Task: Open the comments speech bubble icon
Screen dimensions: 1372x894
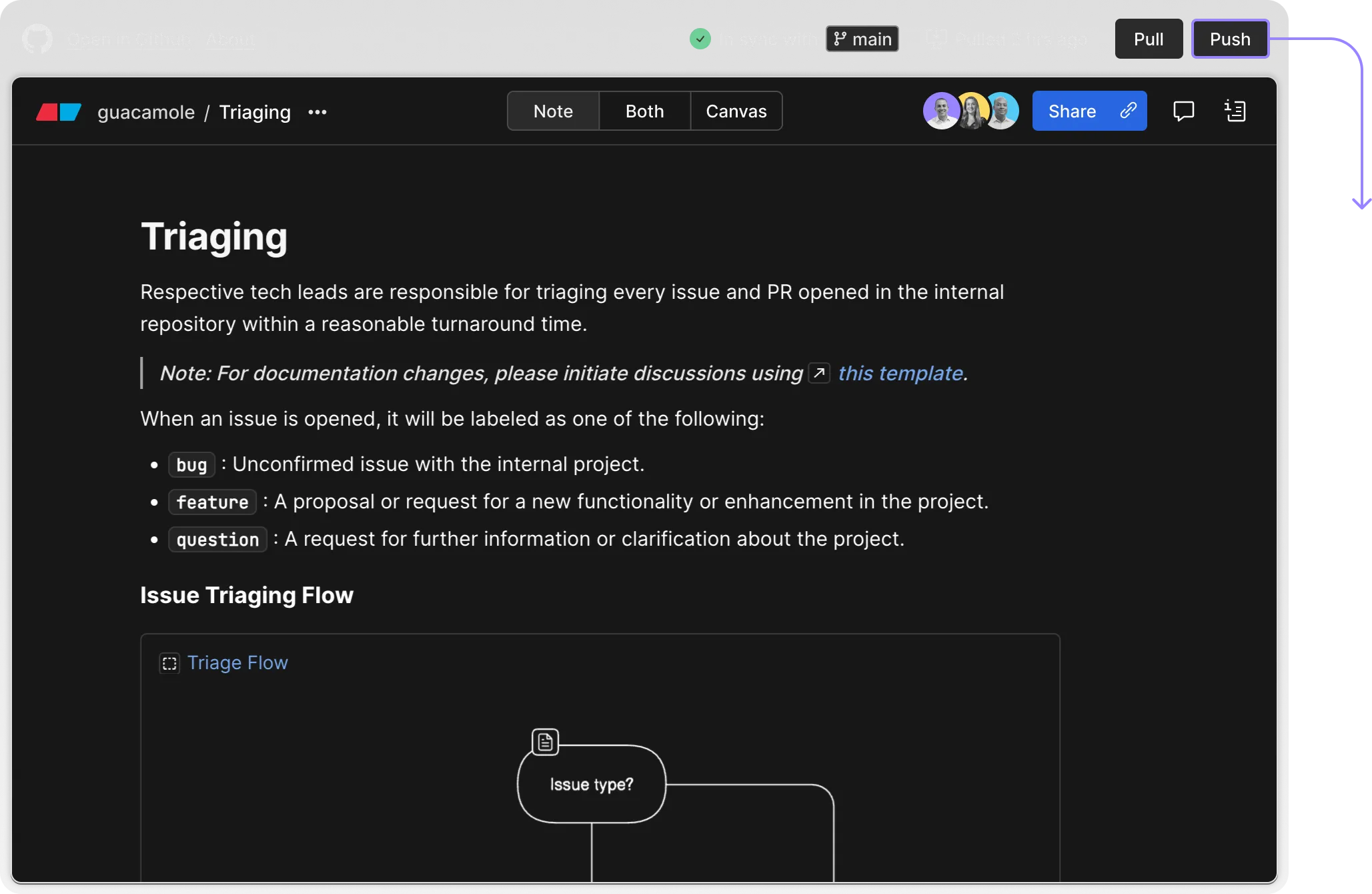Action: click(x=1184, y=111)
